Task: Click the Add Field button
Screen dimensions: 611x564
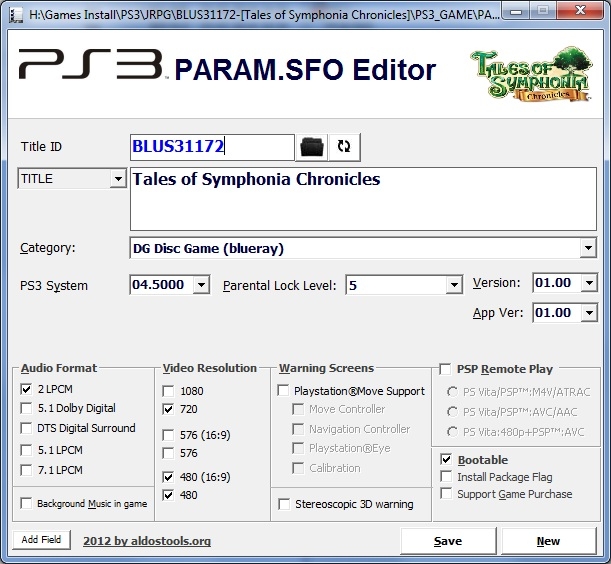Action: [41, 540]
